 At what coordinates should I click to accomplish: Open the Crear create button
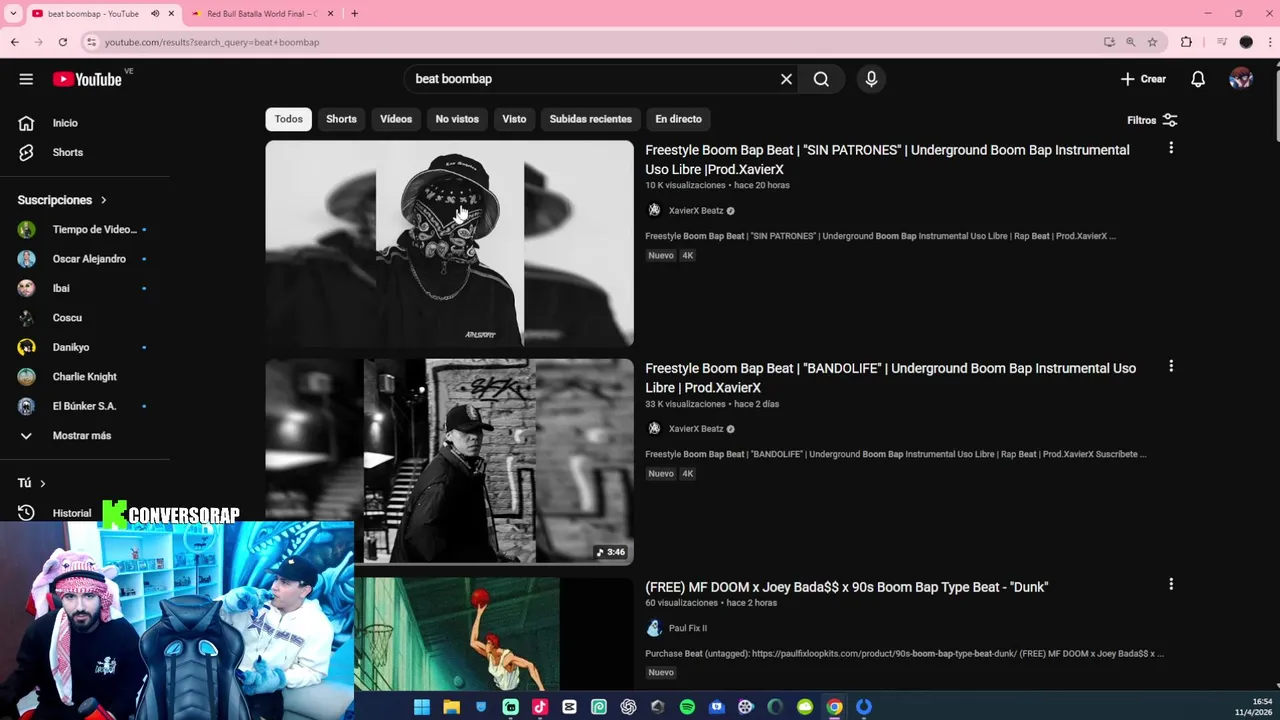(x=1143, y=79)
